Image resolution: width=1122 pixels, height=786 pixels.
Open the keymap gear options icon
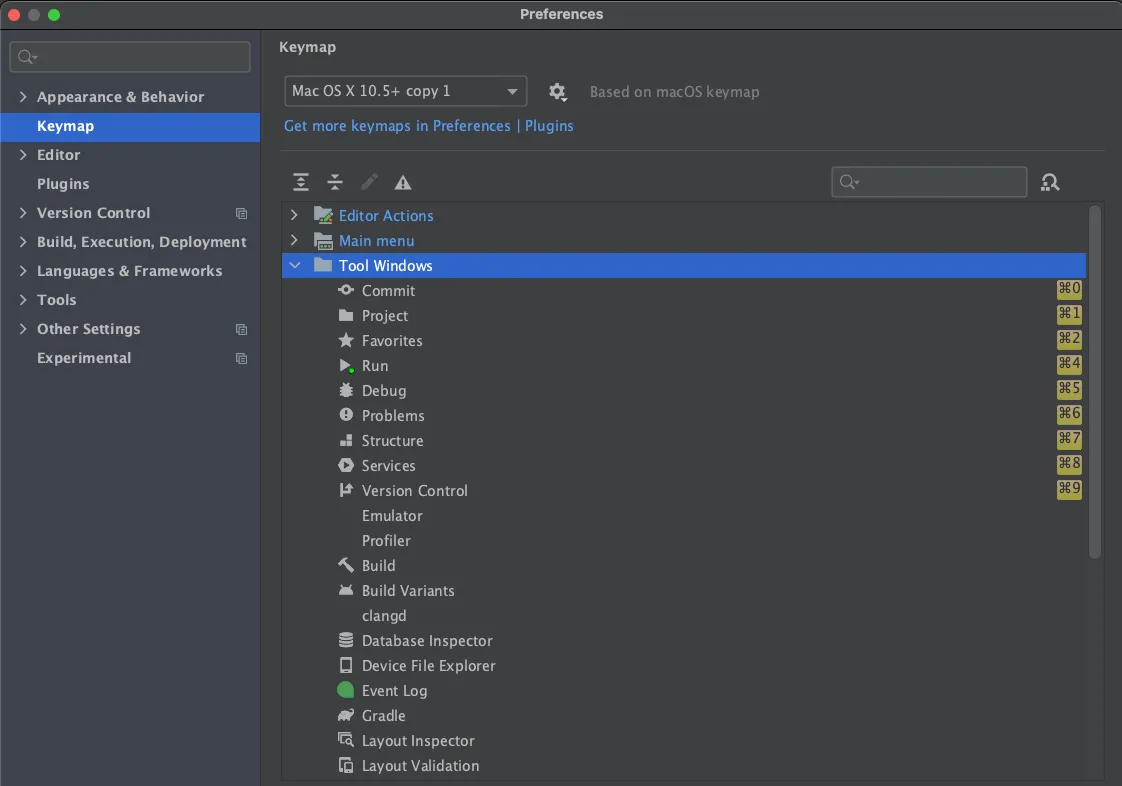pos(558,92)
